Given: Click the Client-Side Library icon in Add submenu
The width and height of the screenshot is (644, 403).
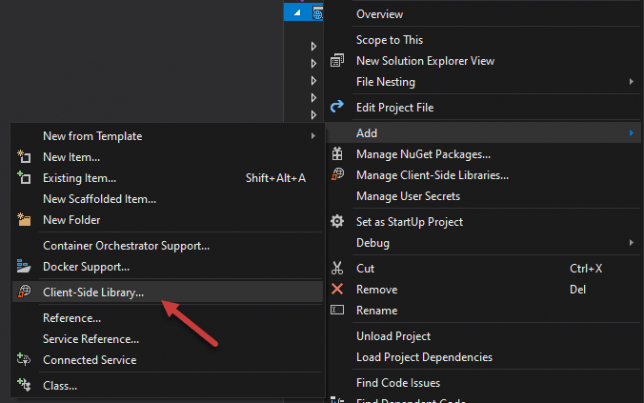Looking at the screenshot, I should pyautogui.click(x=25, y=292).
